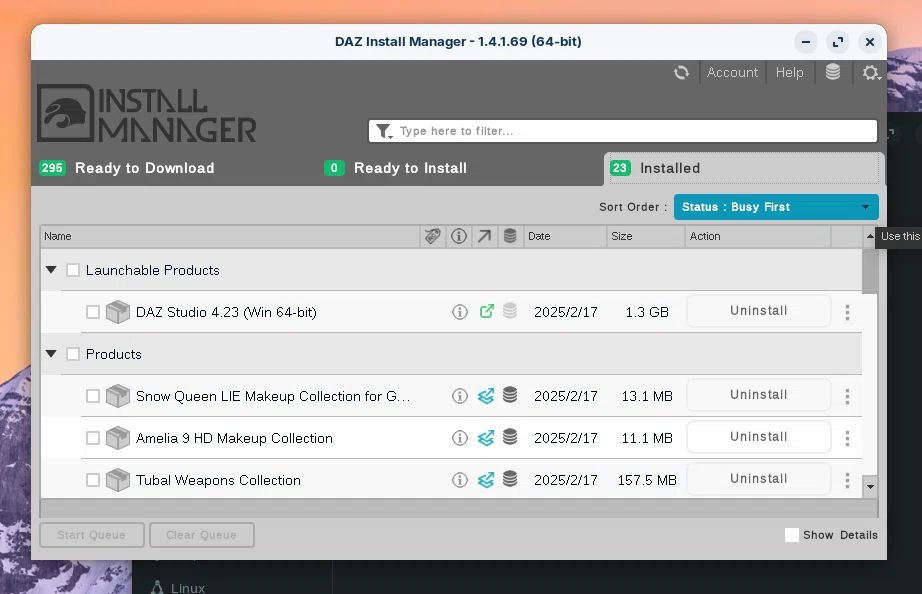Check the Products group checkbox

tap(73, 354)
